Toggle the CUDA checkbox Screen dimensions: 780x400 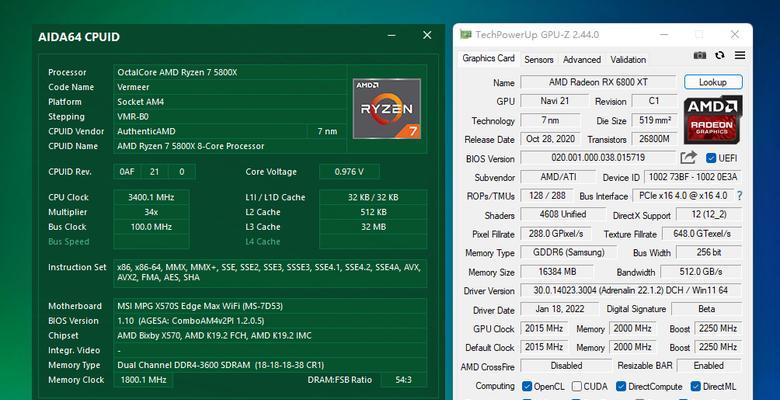tap(577, 386)
